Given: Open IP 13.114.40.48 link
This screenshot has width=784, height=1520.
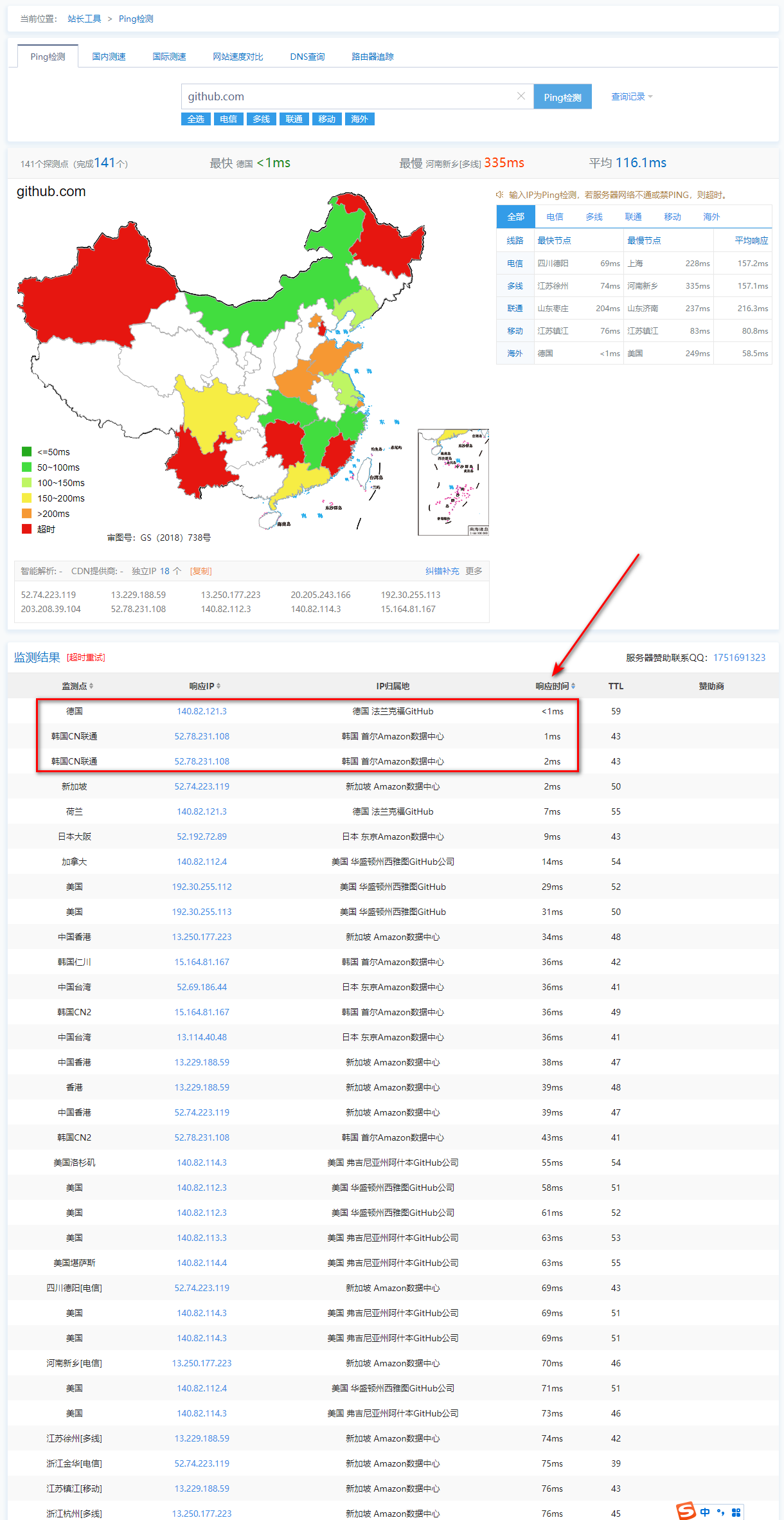Looking at the screenshot, I should (x=202, y=1037).
